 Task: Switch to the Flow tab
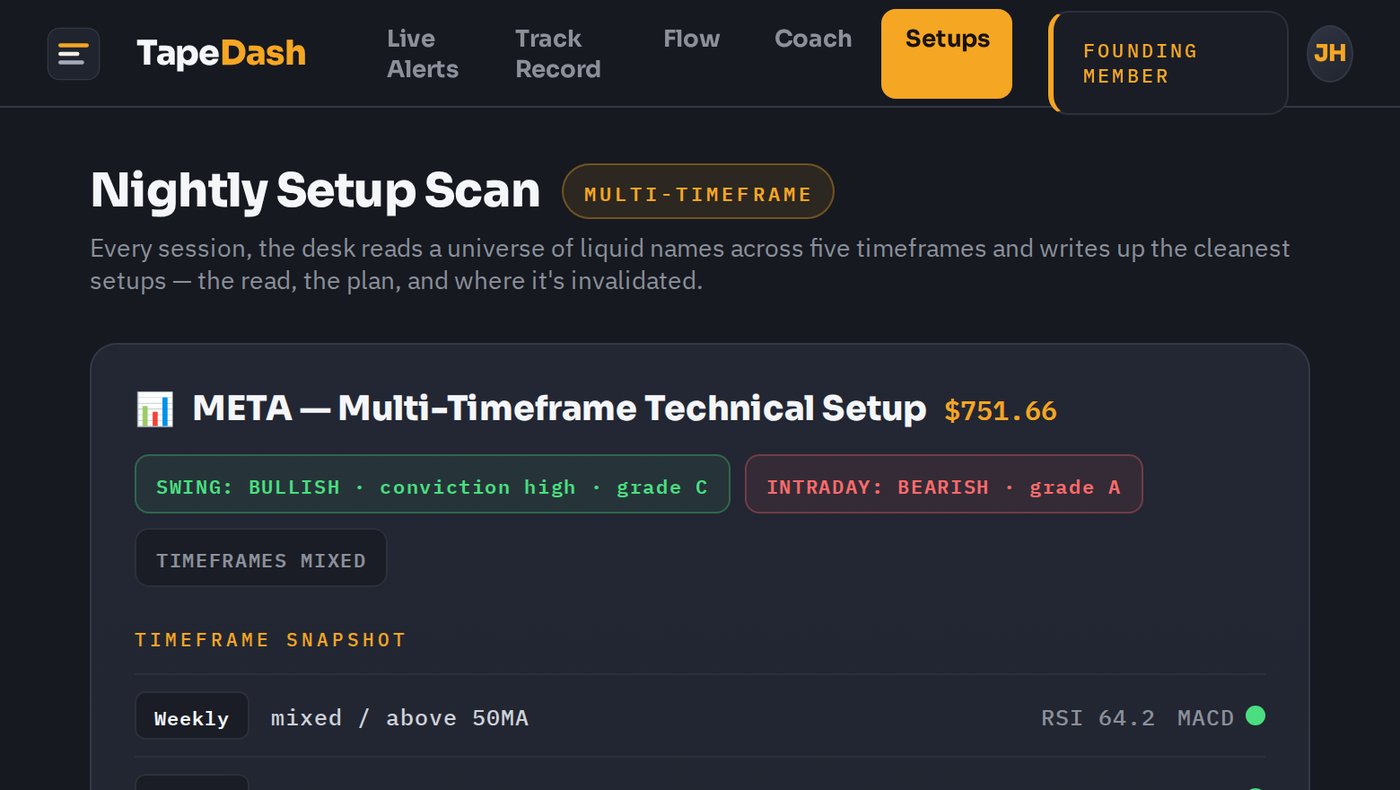692,39
